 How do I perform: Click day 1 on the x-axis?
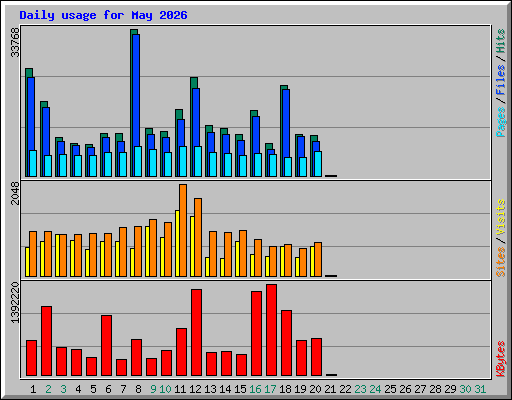point(33,389)
